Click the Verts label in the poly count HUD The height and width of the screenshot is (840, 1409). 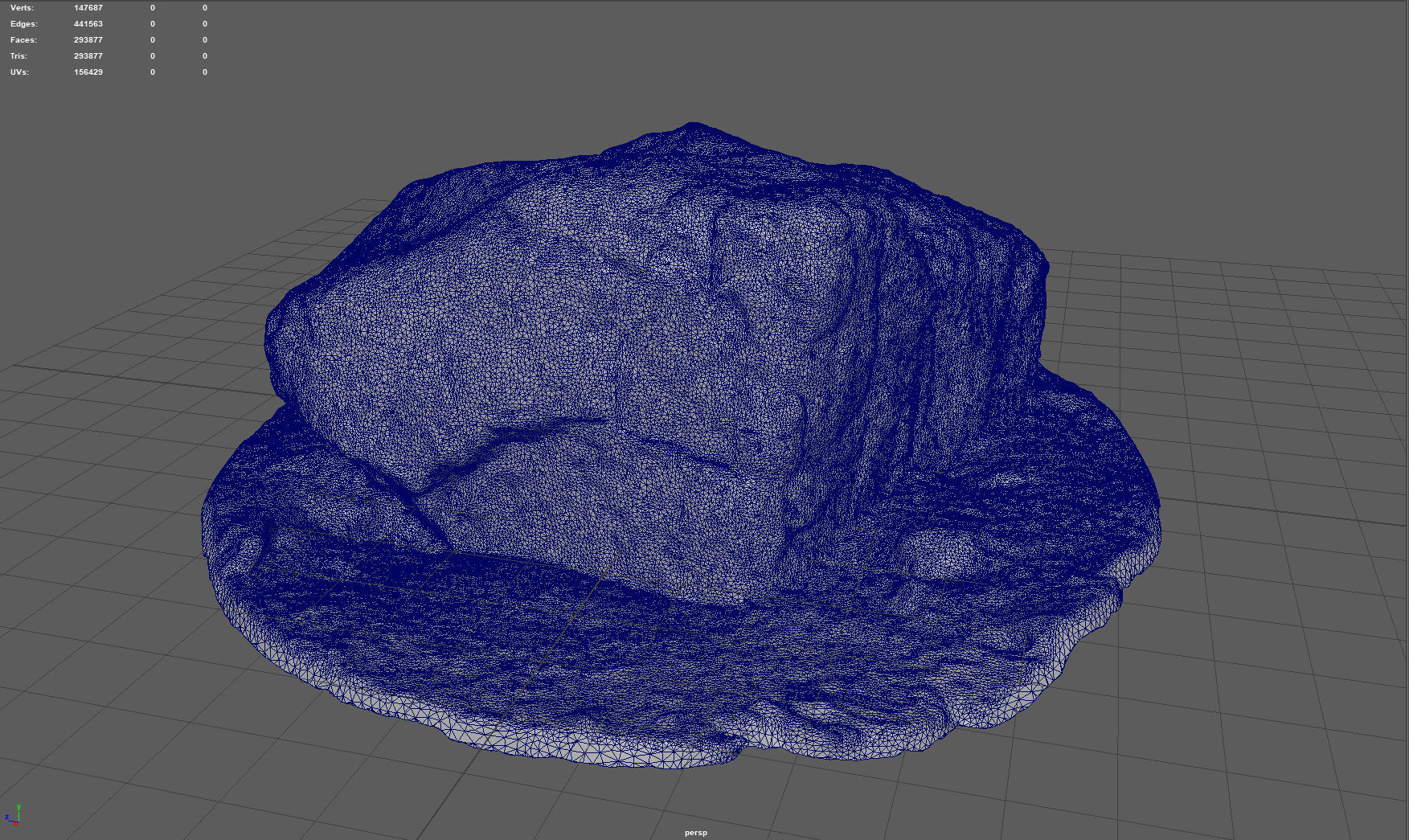[x=22, y=8]
